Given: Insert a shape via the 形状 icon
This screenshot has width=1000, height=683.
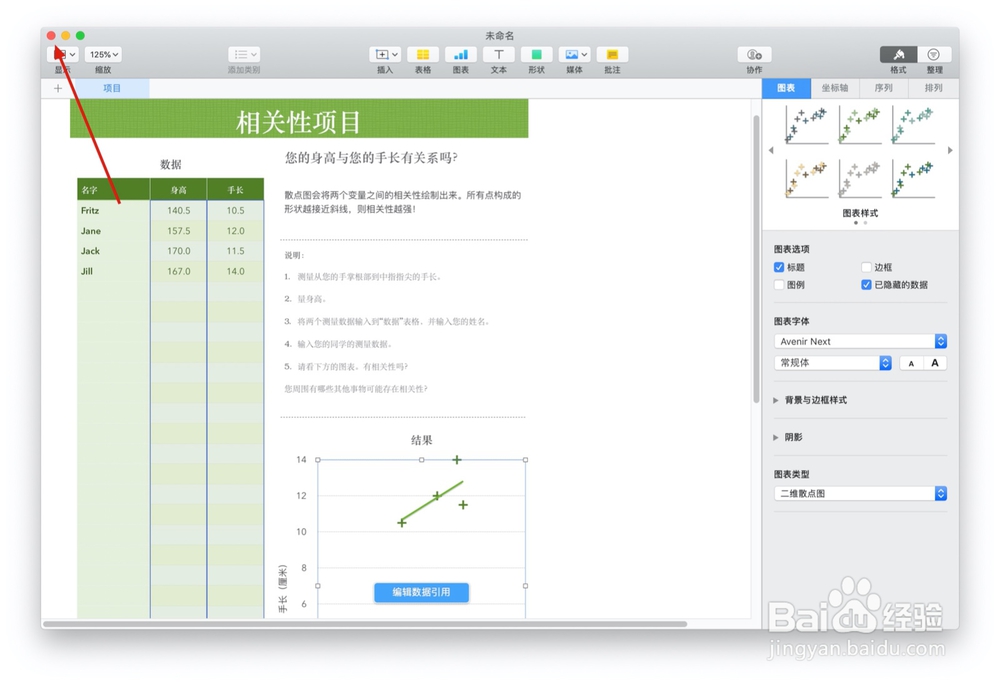Looking at the screenshot, I should pyautogui.click(x=535, y=55).
